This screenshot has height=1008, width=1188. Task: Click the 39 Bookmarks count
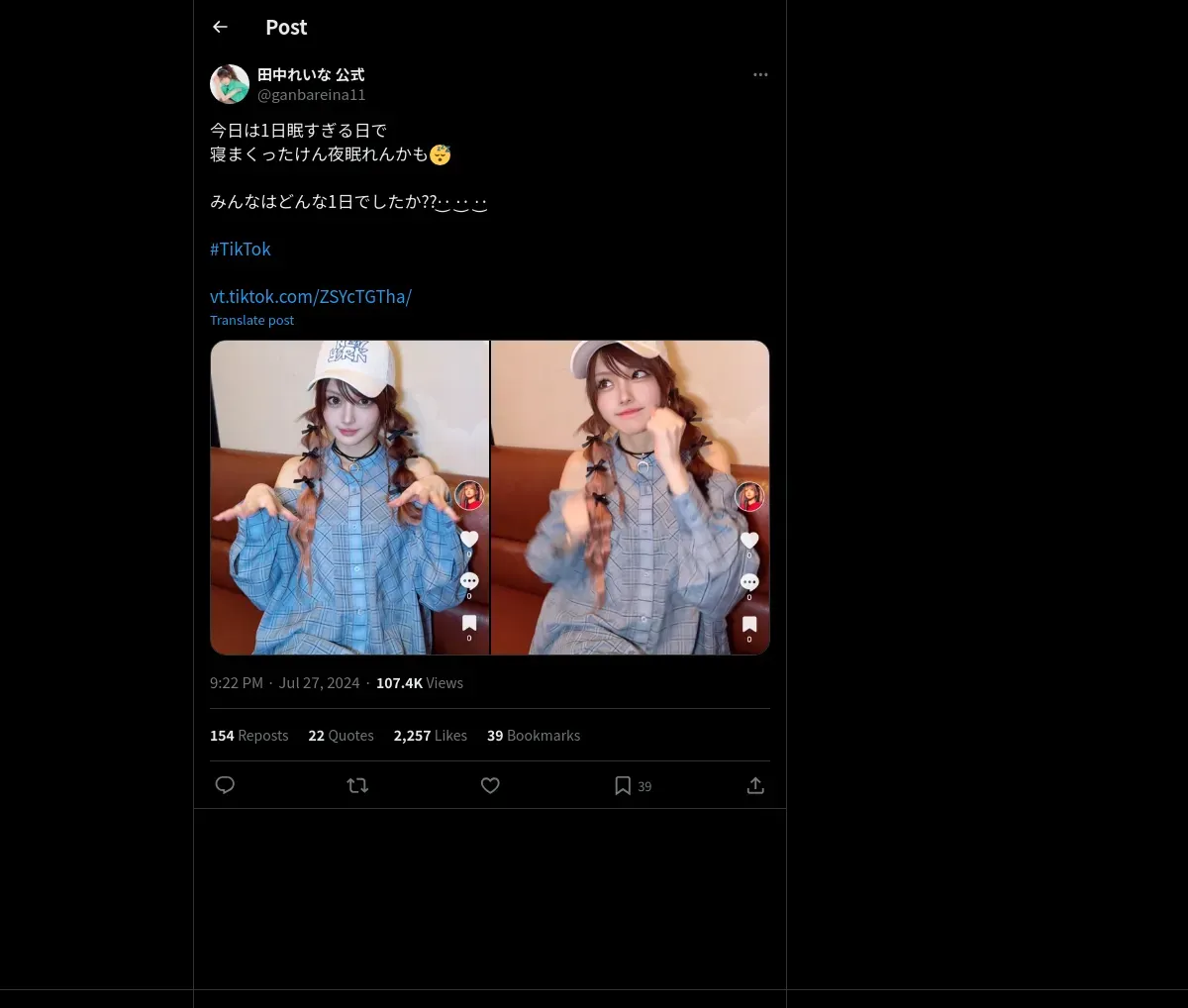click(x=534, y=736)
